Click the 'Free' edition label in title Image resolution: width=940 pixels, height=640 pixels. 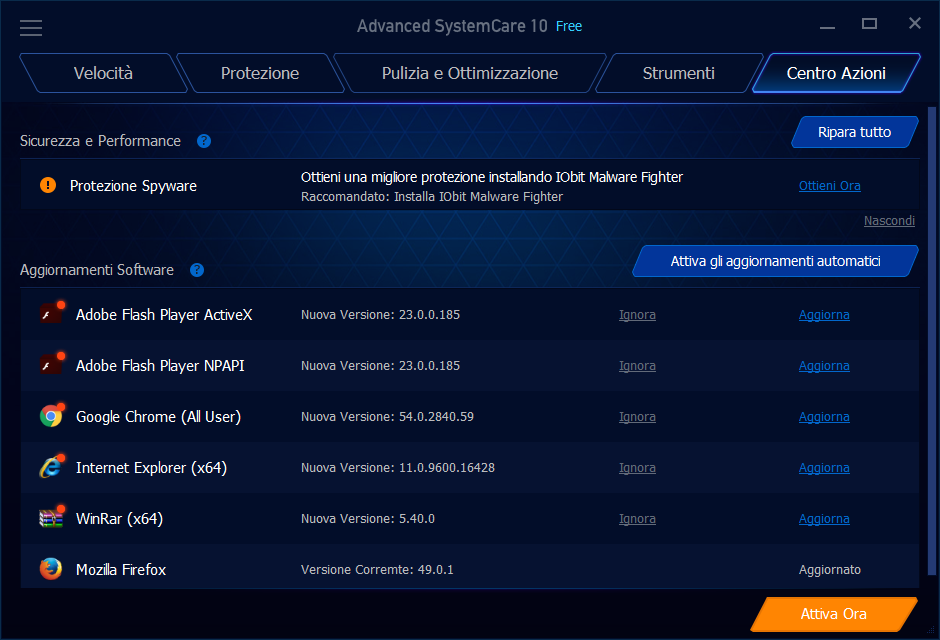click(569, 26)
